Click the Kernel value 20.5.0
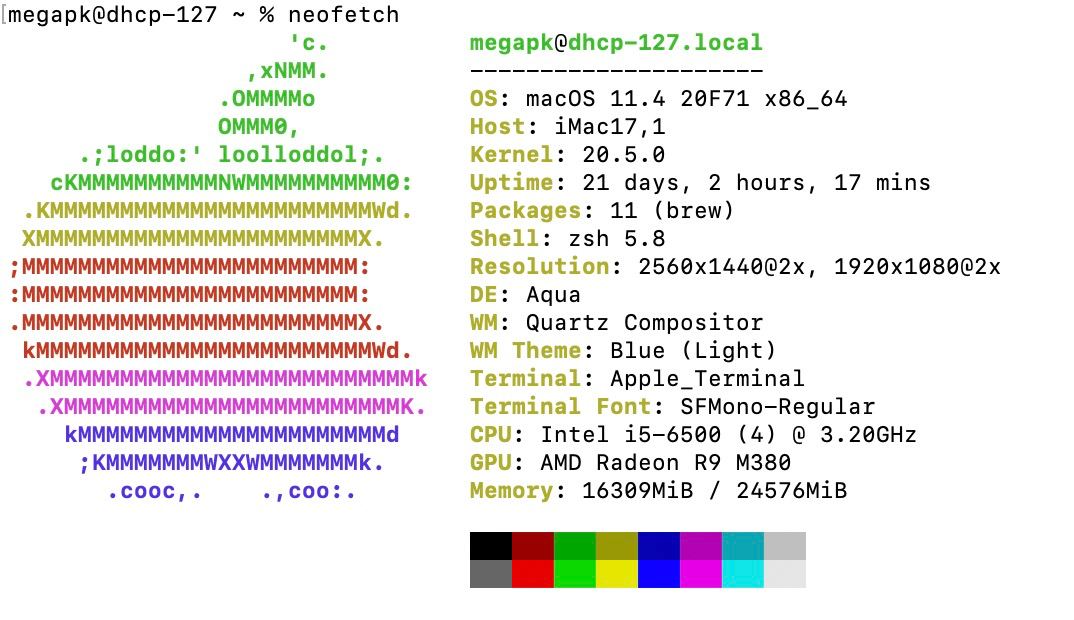This screenshot has width=1074, height=620. pyautogui.click(x=623, y=155)
